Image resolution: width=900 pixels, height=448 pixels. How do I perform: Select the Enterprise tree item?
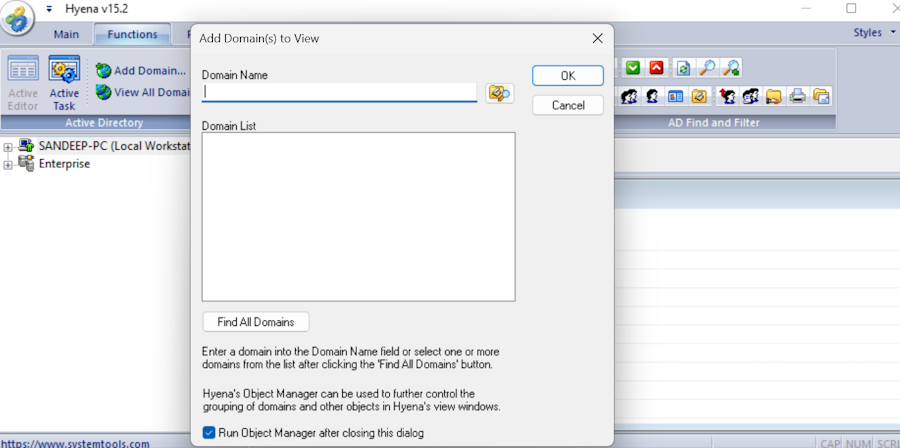click(x=64, y=163)
